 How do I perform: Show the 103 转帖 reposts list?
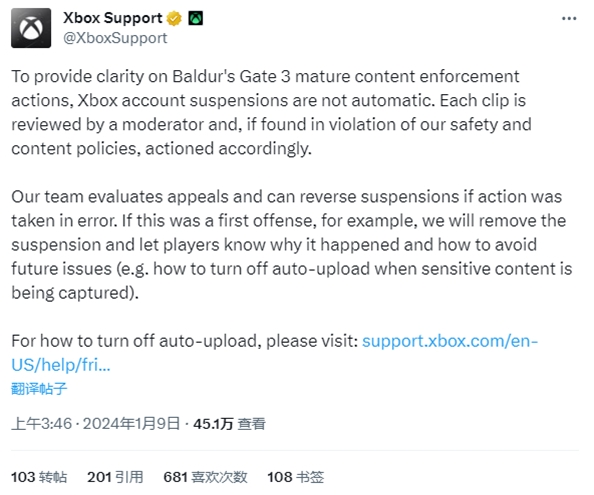(39, 477)
